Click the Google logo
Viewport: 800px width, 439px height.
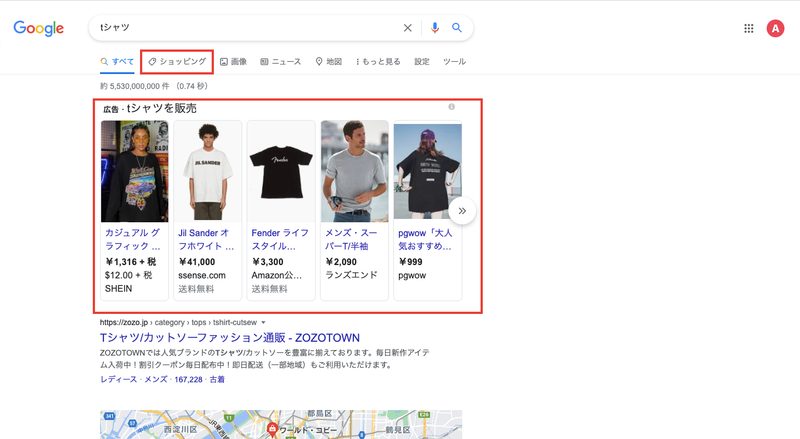click(x=39, y=29)
